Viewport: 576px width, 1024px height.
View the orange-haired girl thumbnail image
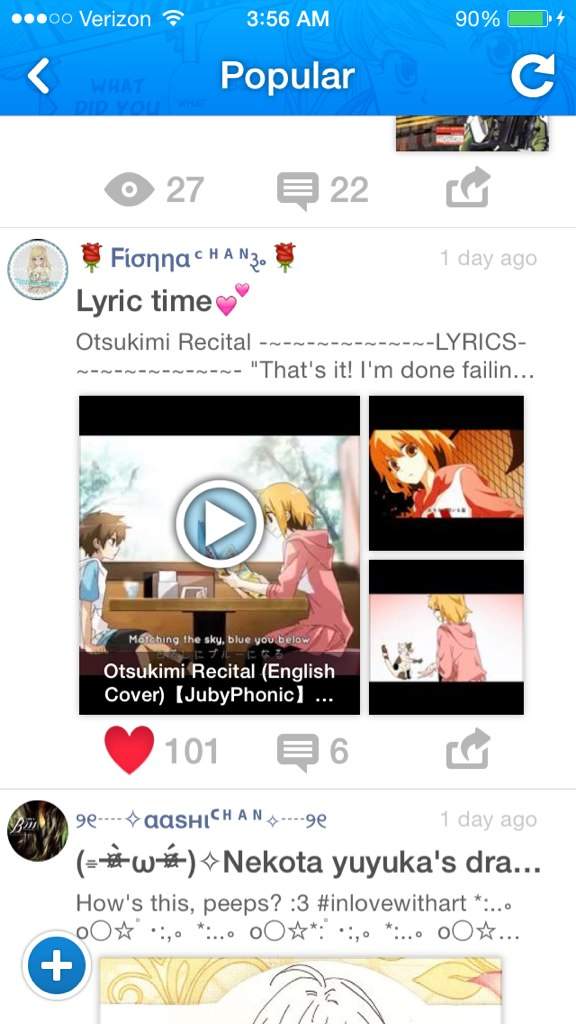click(446, 473)
